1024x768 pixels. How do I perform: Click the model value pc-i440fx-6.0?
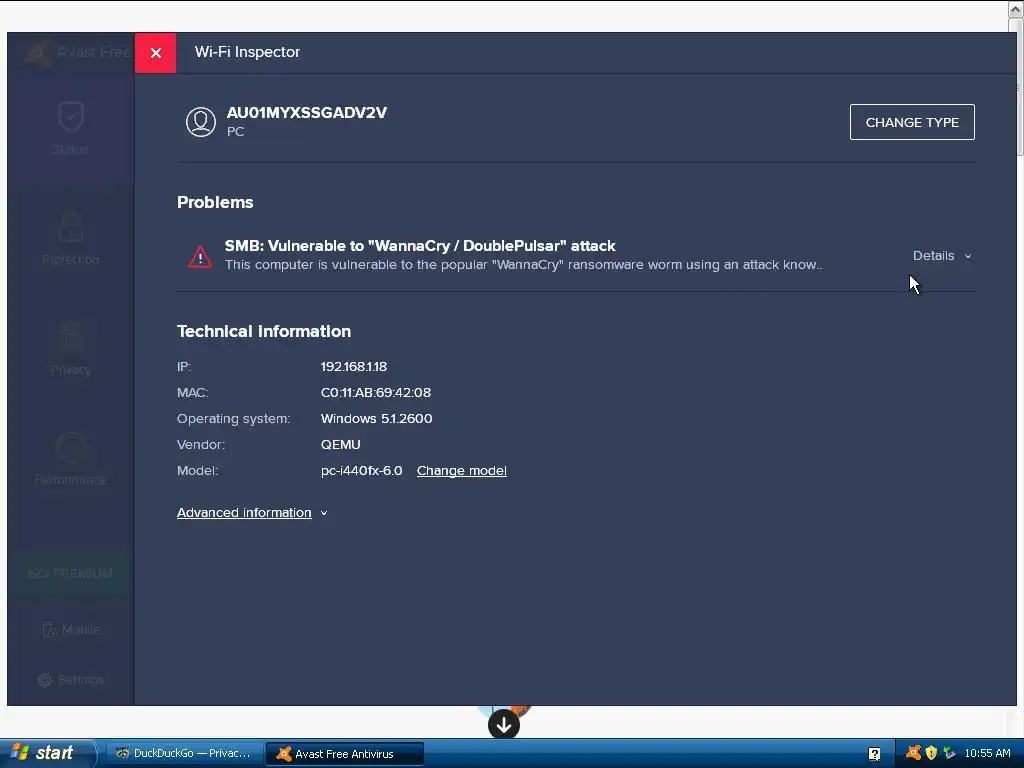click(361, 471)
